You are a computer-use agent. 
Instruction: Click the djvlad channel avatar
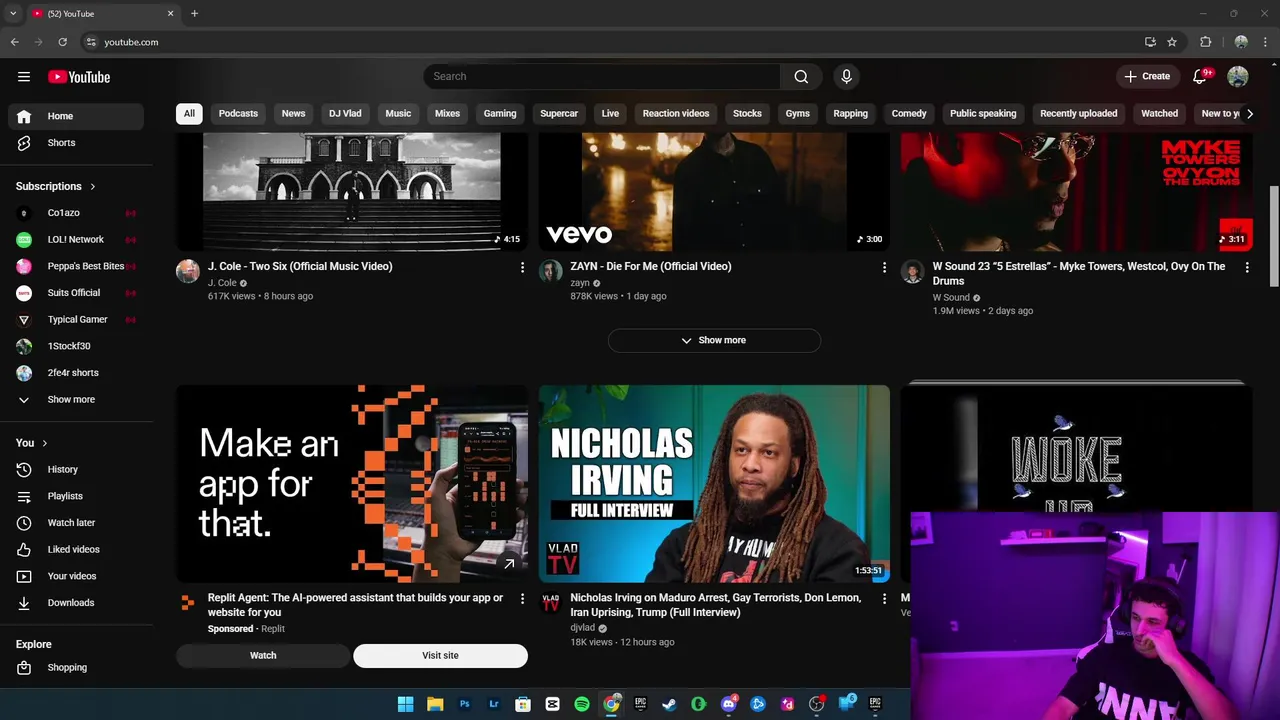pyautogui.click(x=550, y=602)
